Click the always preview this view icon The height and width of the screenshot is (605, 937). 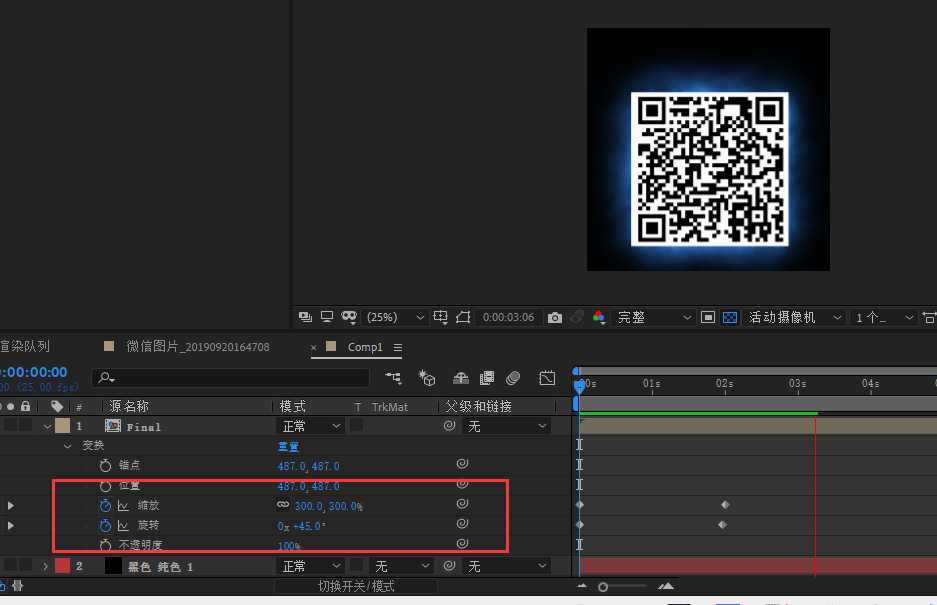[305, 317]
